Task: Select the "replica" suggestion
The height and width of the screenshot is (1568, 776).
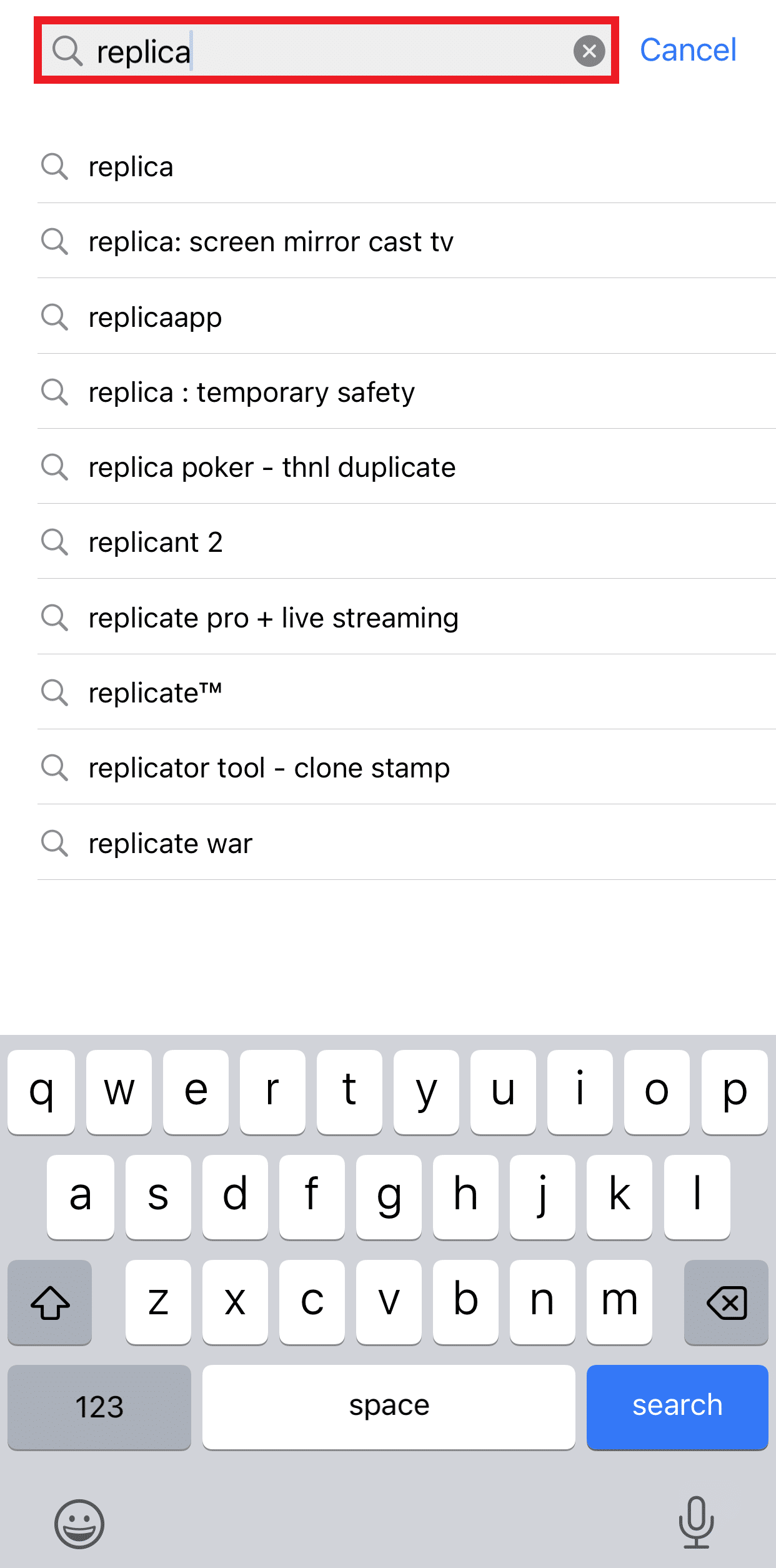Action: [x=131, y=167]
